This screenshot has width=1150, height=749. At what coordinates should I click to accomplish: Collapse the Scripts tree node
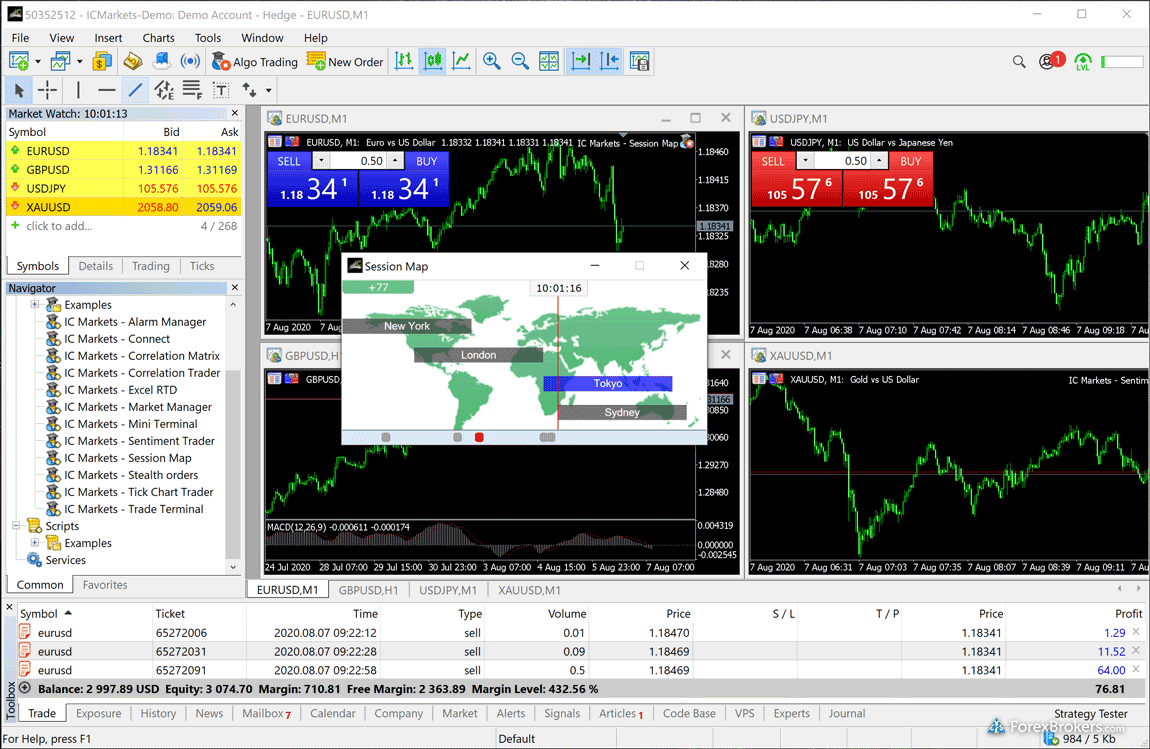coord(15,526)
